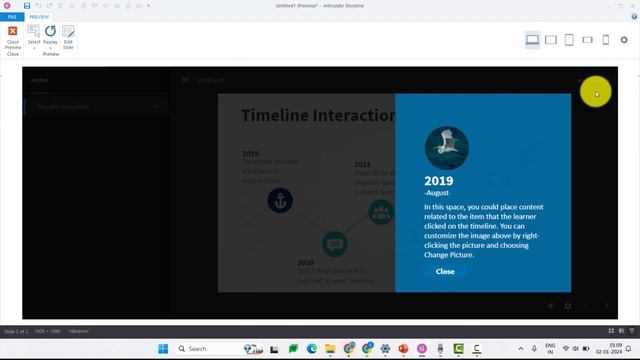Open green Camtasia icon in taskbar
The height and width of the screenshot is (360, 640).
458,349
